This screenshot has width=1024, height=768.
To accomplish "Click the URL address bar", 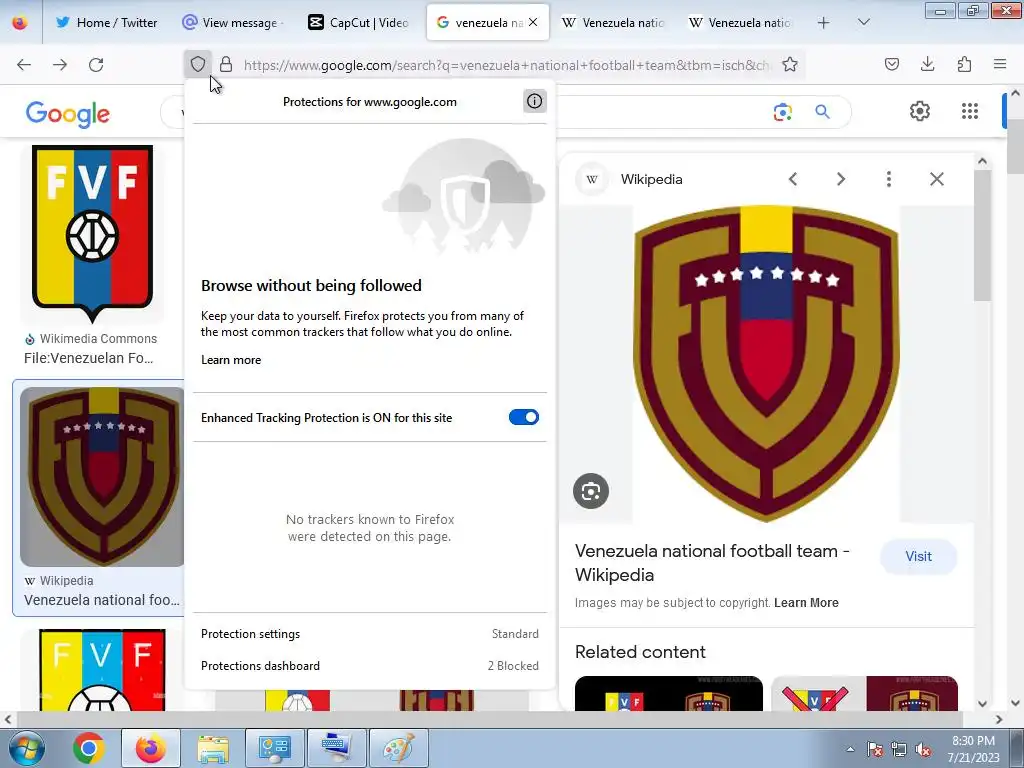I will (506, 65).
